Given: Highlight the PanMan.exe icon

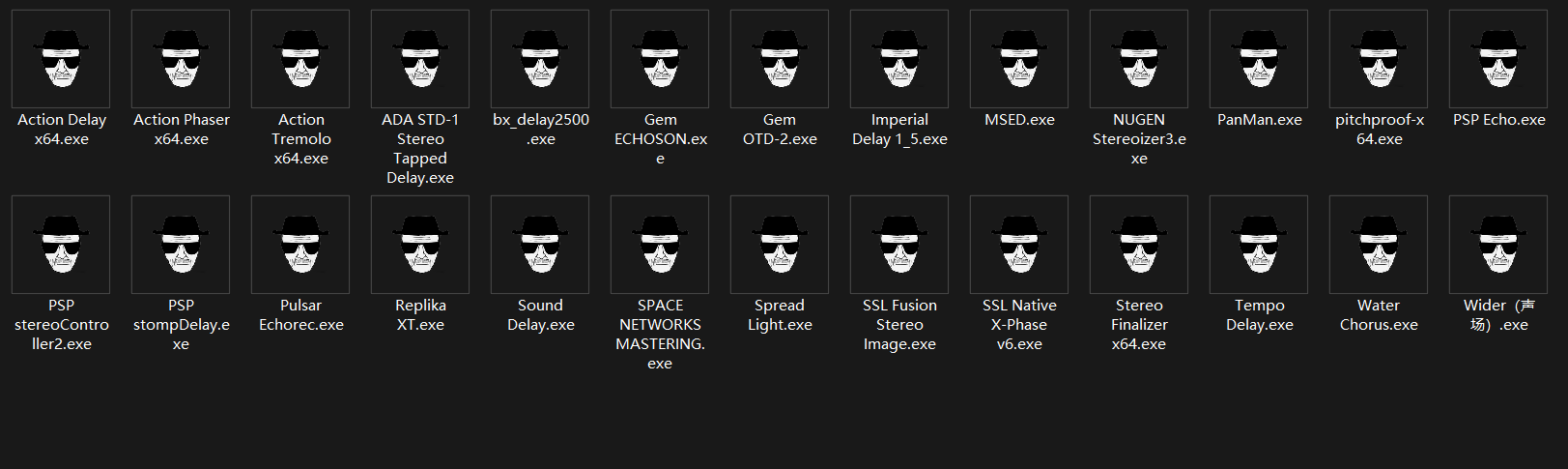Looking at the screenshot, I should pos(1259,59).
